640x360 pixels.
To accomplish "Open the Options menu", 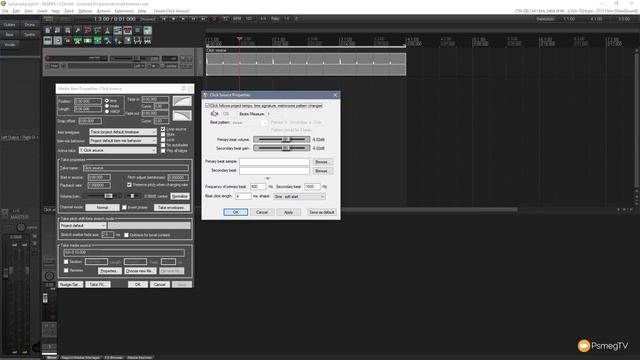I will [85, 11].
